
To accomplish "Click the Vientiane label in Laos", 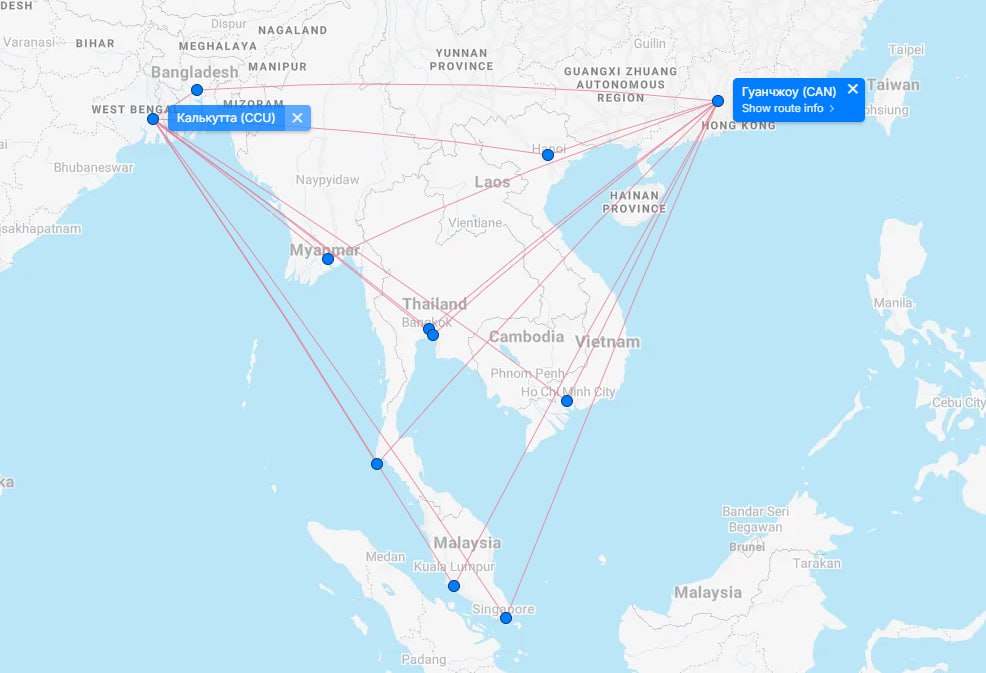I will click(x=476, y=222).
